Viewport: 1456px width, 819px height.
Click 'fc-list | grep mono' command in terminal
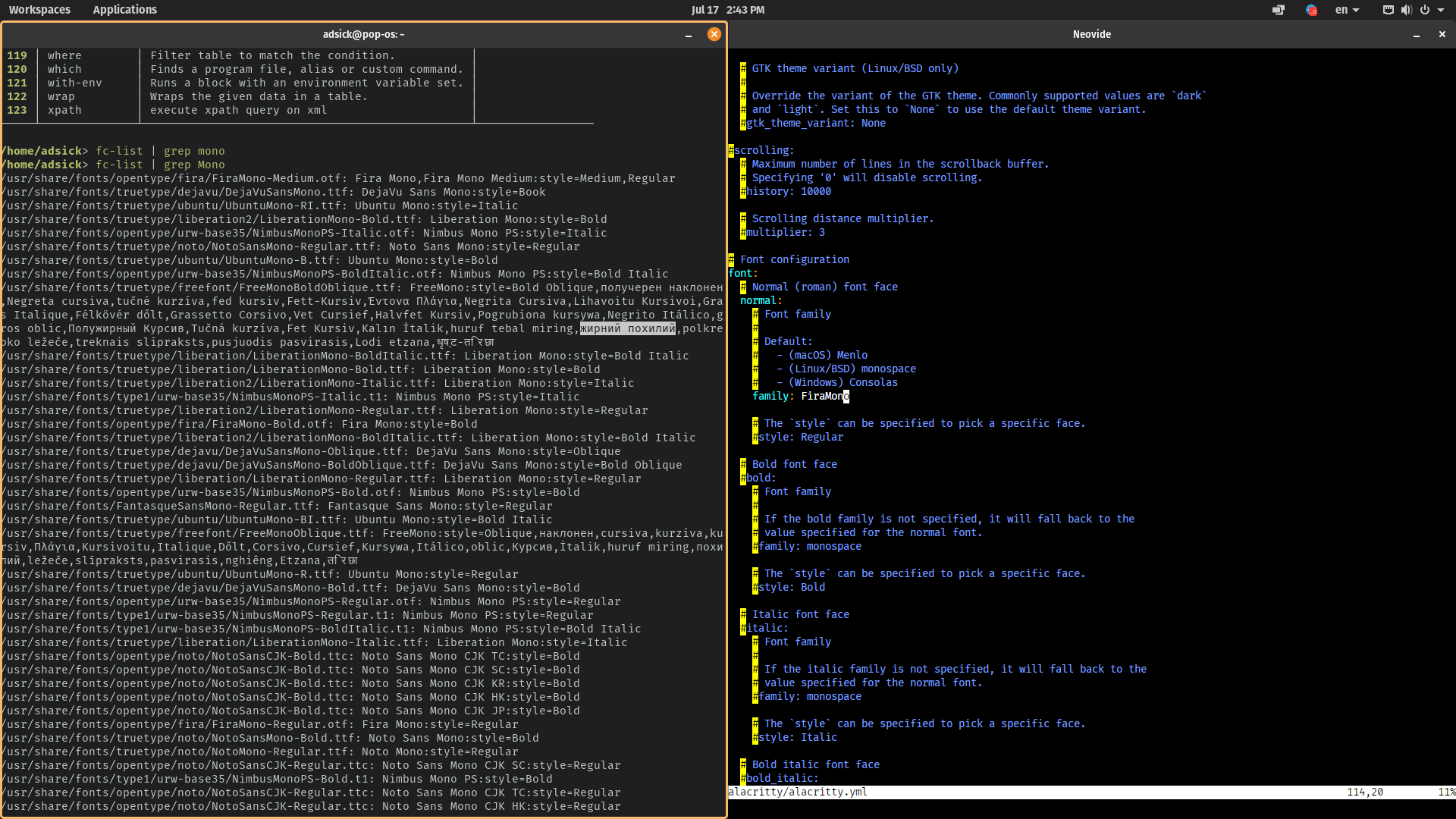coord(160,151)
